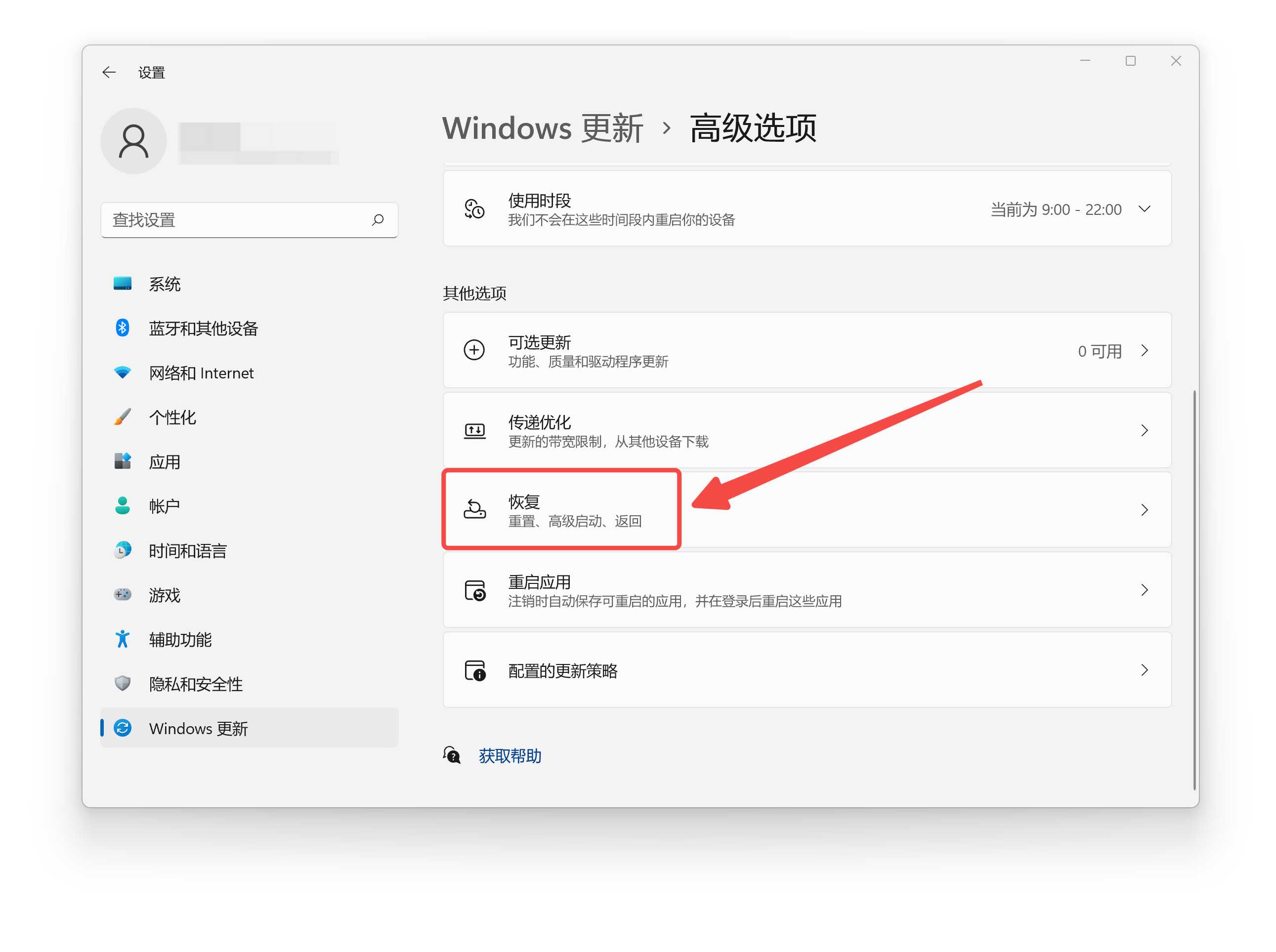Click the 查找设置 search field

click(249, 219)
